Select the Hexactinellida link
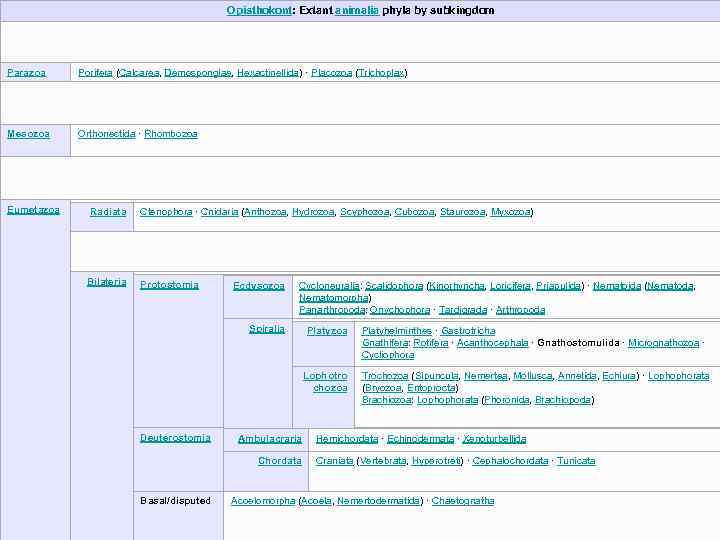Viewport: 720px width, 540px height. pos(268,73)
